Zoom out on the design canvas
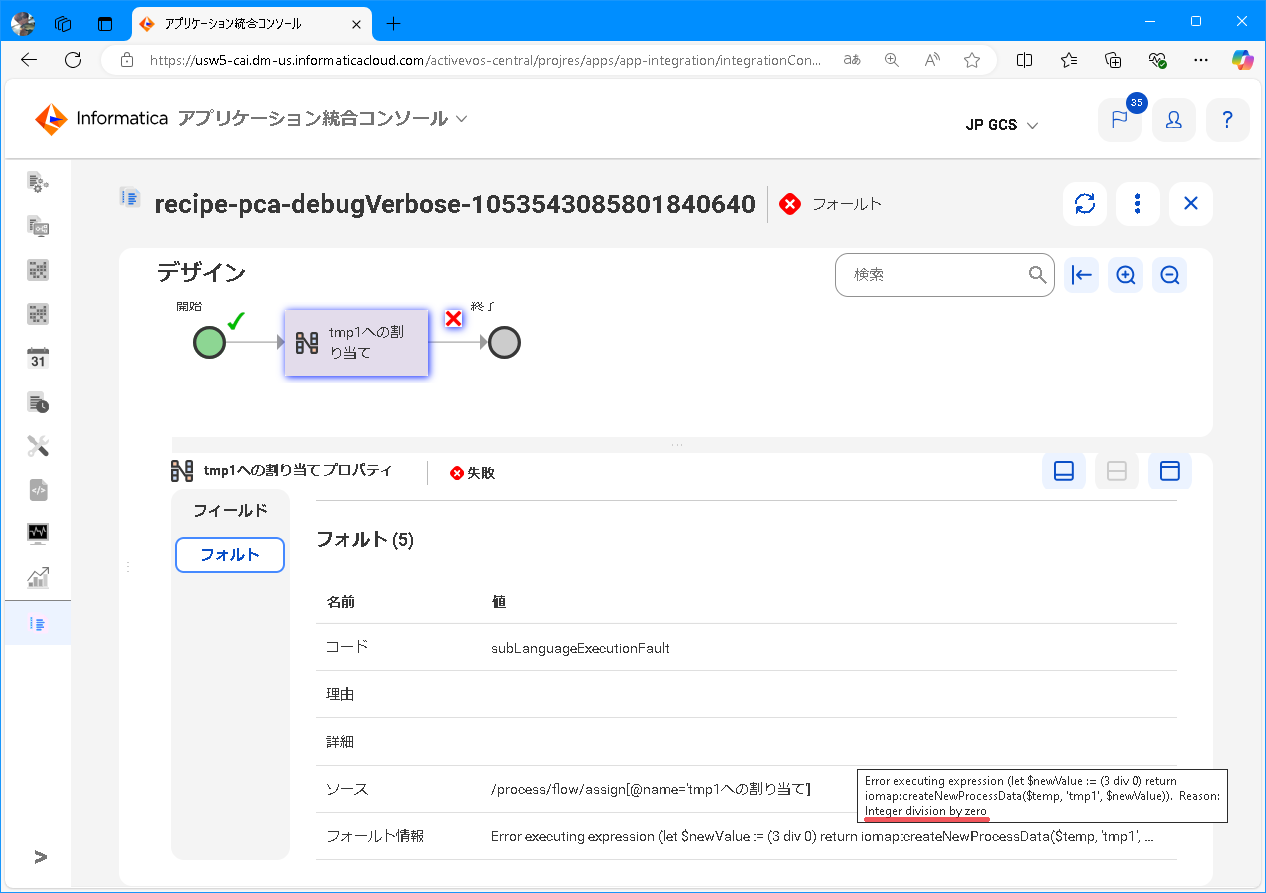This screenshot has height=893, width=1266. point(1170,275)
